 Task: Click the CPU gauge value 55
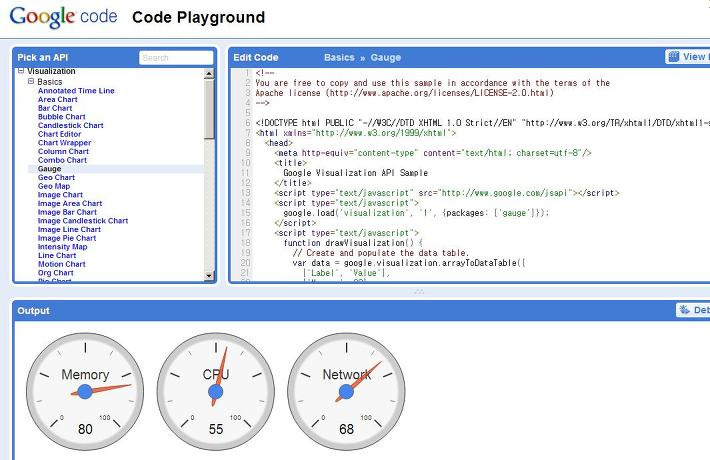[216, 429]
